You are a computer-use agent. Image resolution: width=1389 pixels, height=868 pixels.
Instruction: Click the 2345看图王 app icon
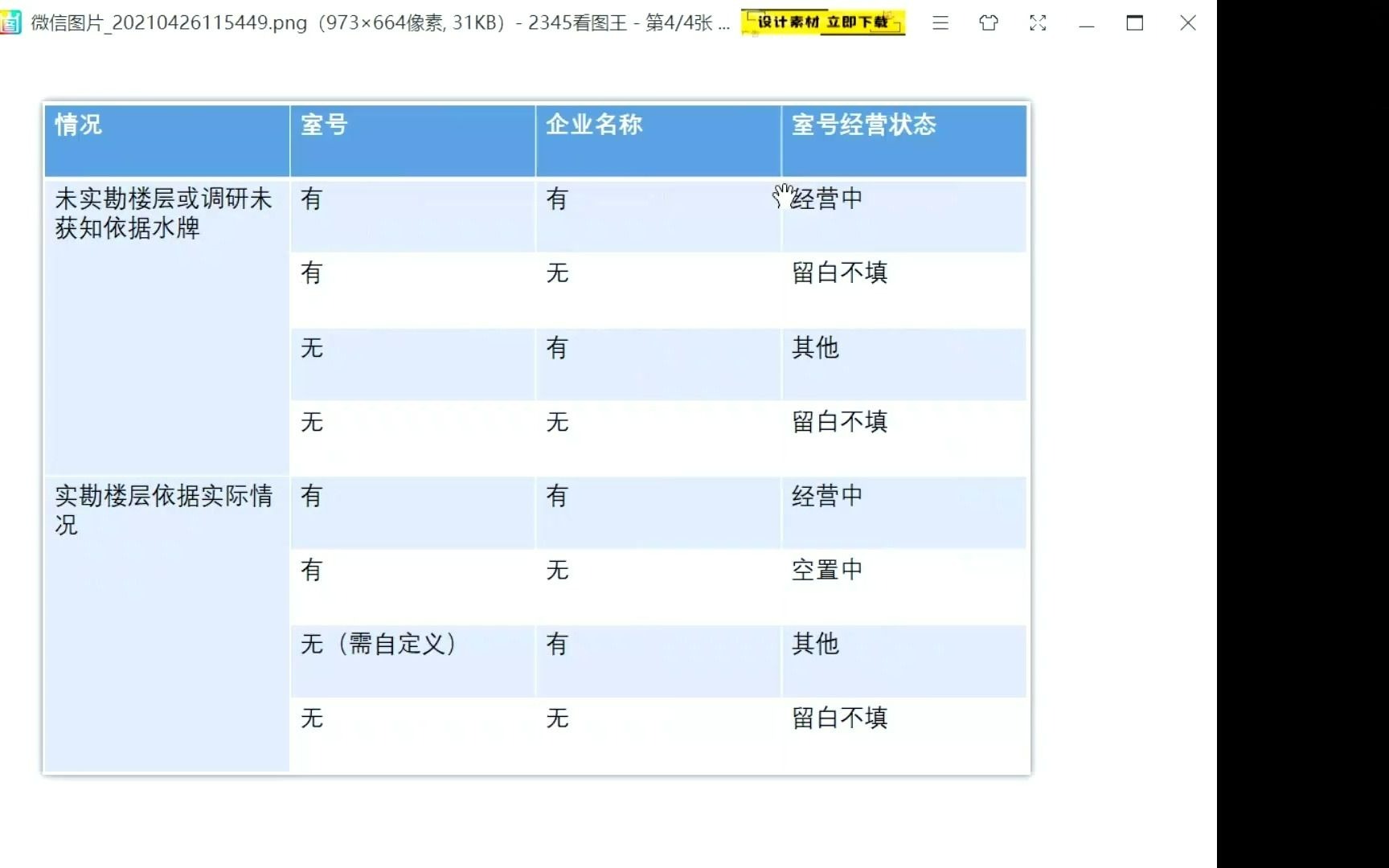click(10, 23)
